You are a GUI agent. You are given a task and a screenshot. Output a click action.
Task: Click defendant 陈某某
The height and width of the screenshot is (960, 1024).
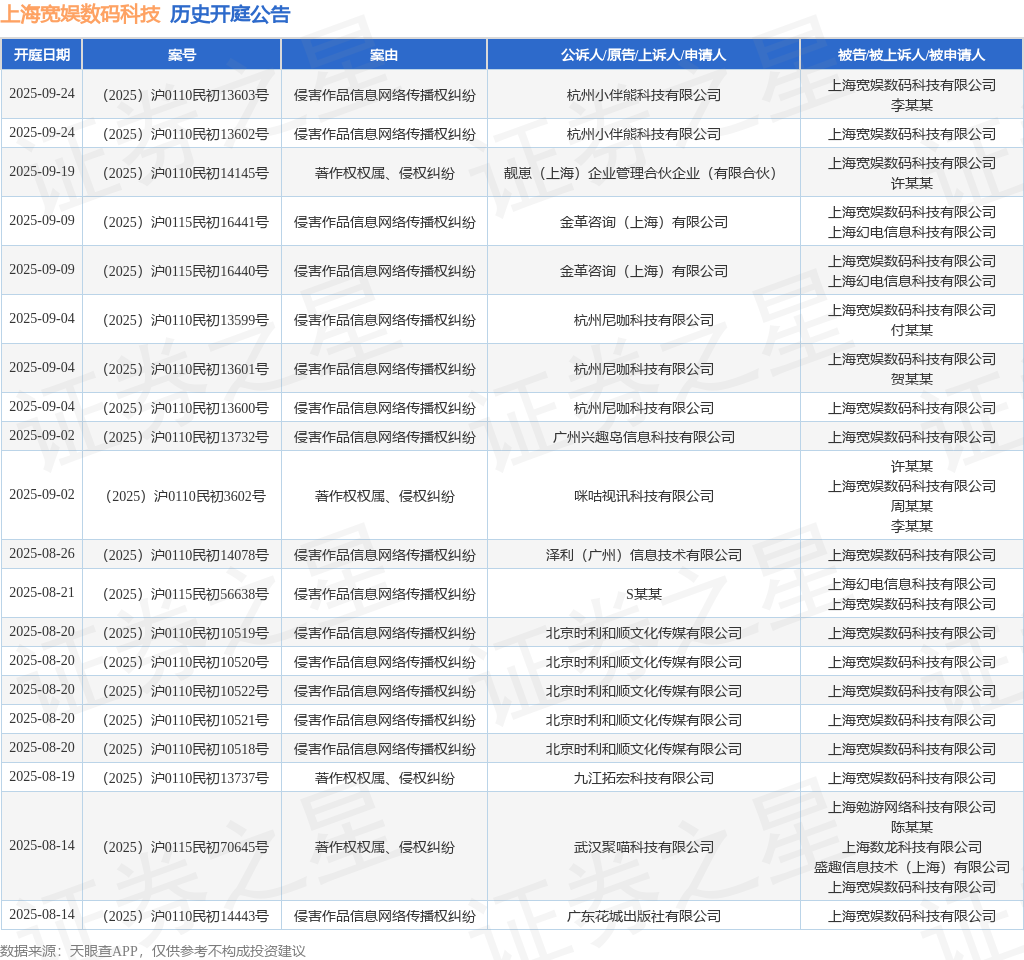(911, 827)
